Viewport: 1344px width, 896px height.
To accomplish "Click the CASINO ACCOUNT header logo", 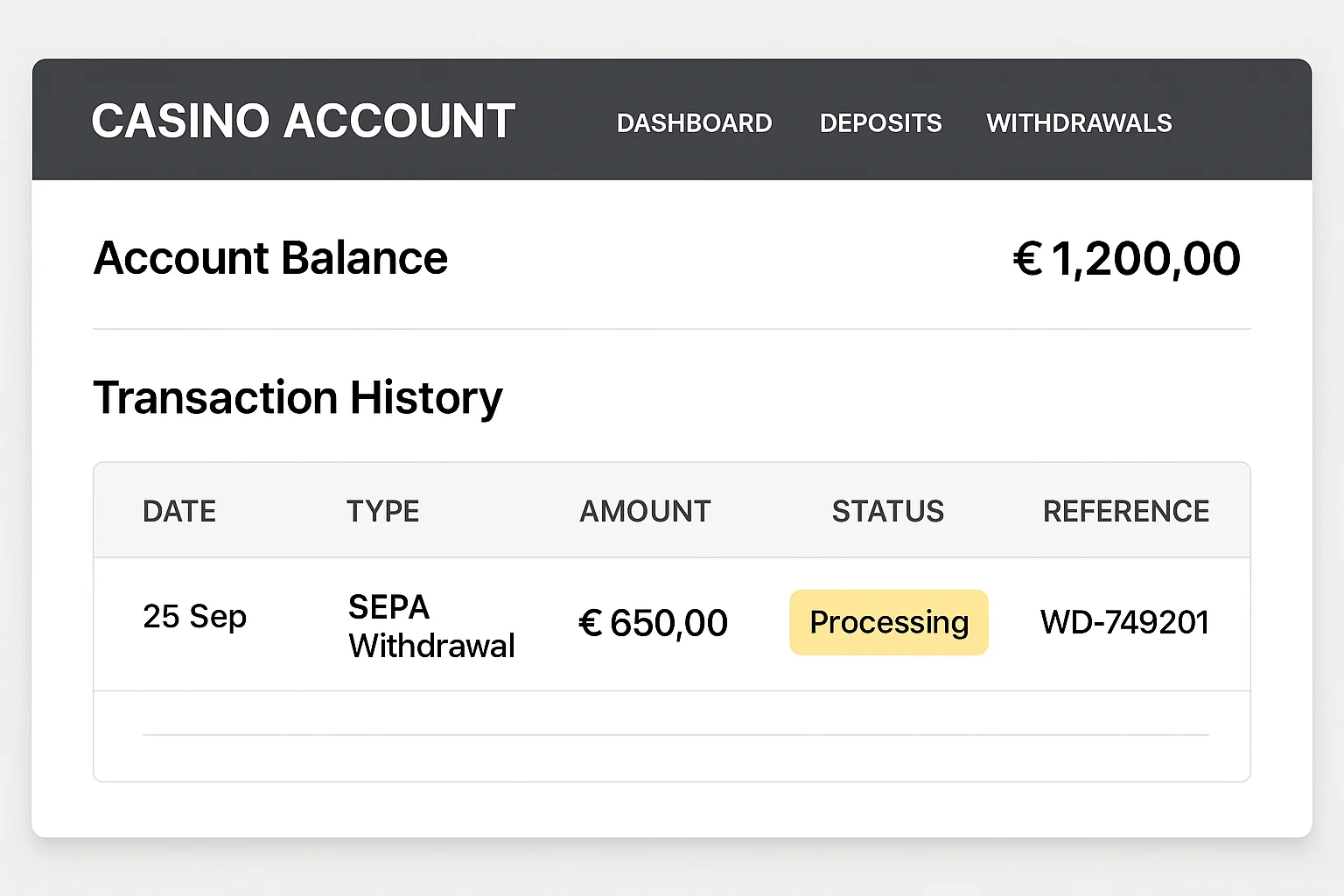I will pos(303,121).
